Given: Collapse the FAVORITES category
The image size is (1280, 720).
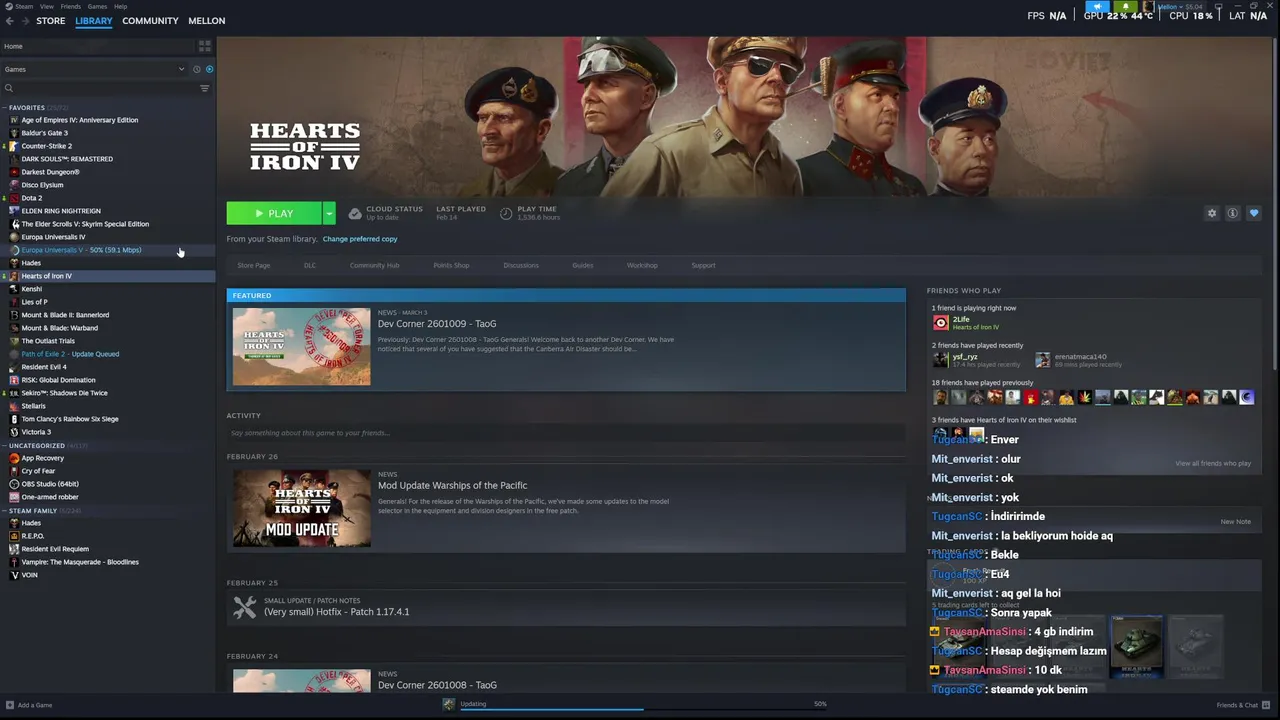Looking at the screenshot, I should click(5, 107).
